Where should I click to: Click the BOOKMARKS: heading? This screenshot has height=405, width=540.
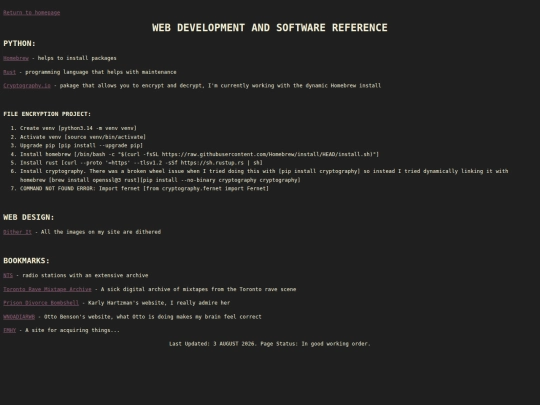tap(27, 261)
